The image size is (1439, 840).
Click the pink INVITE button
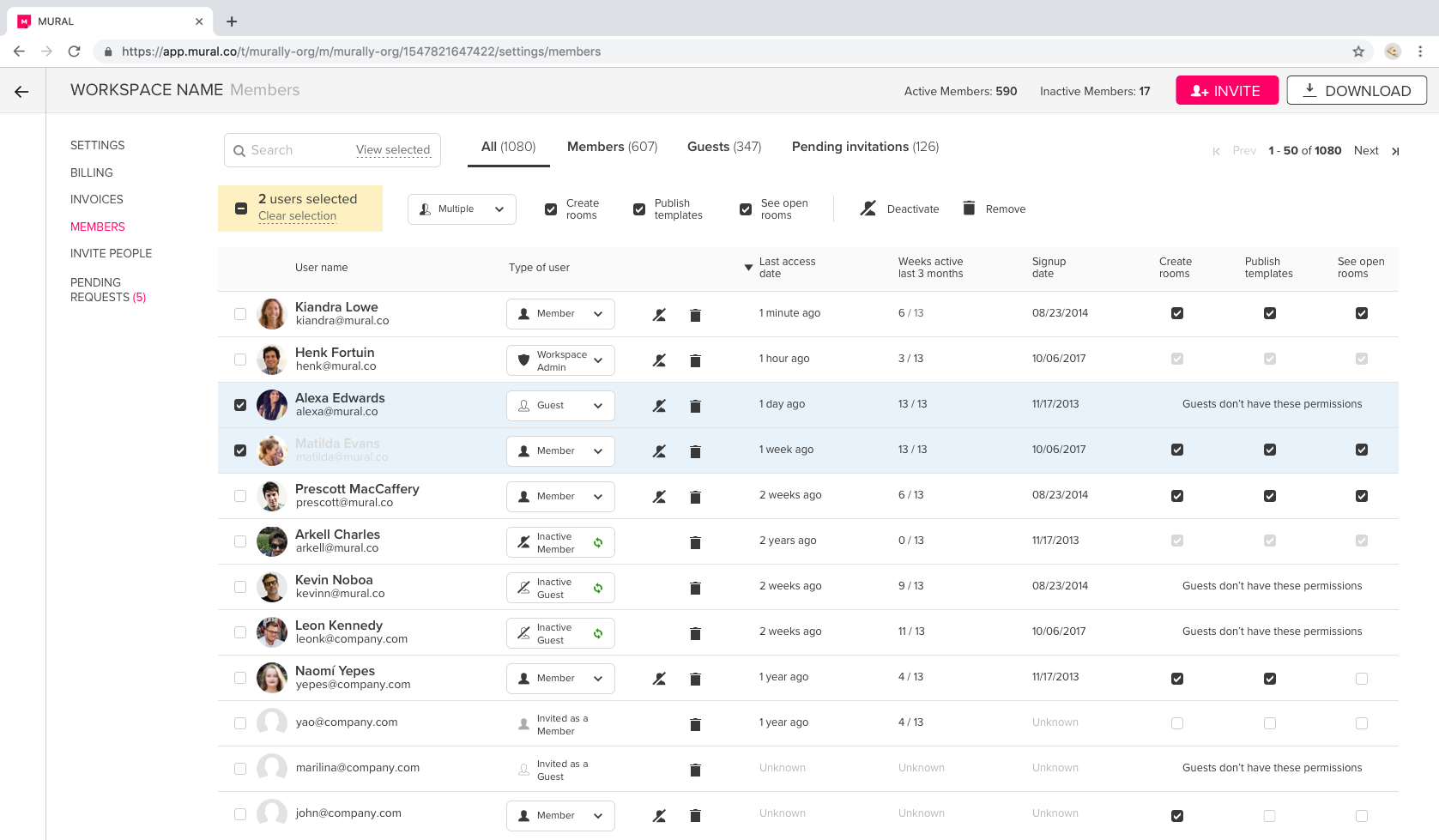[1227, 91]
